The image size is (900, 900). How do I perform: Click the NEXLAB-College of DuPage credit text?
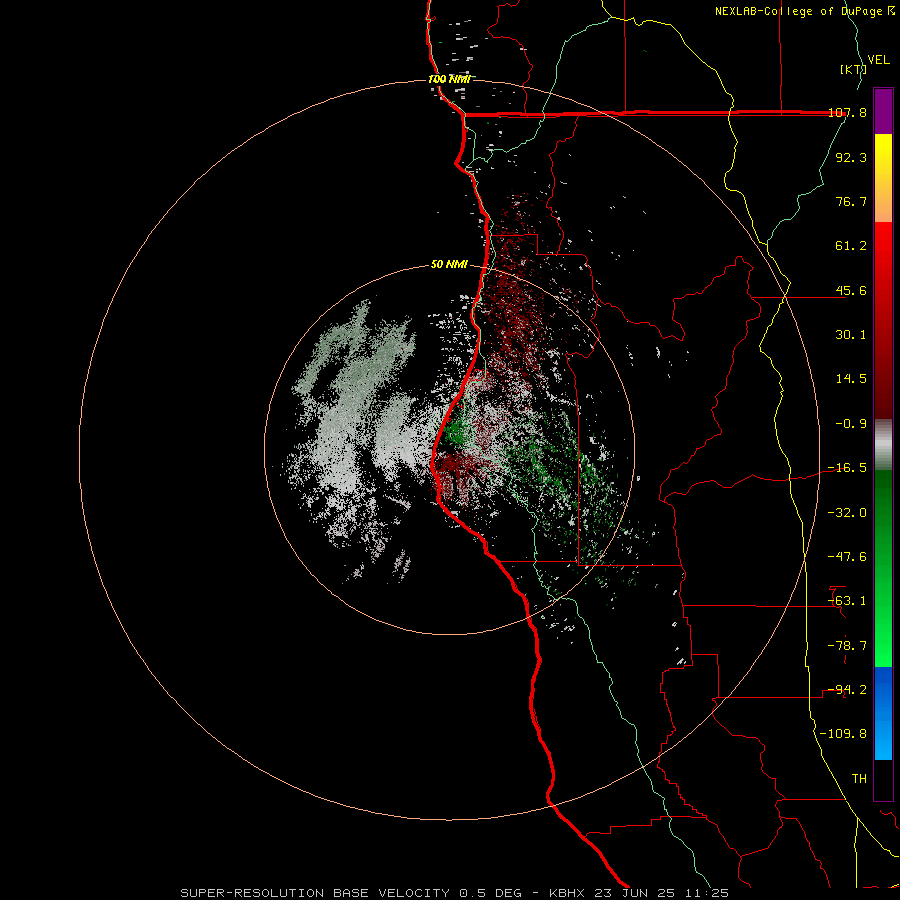(x=798, y=11)
